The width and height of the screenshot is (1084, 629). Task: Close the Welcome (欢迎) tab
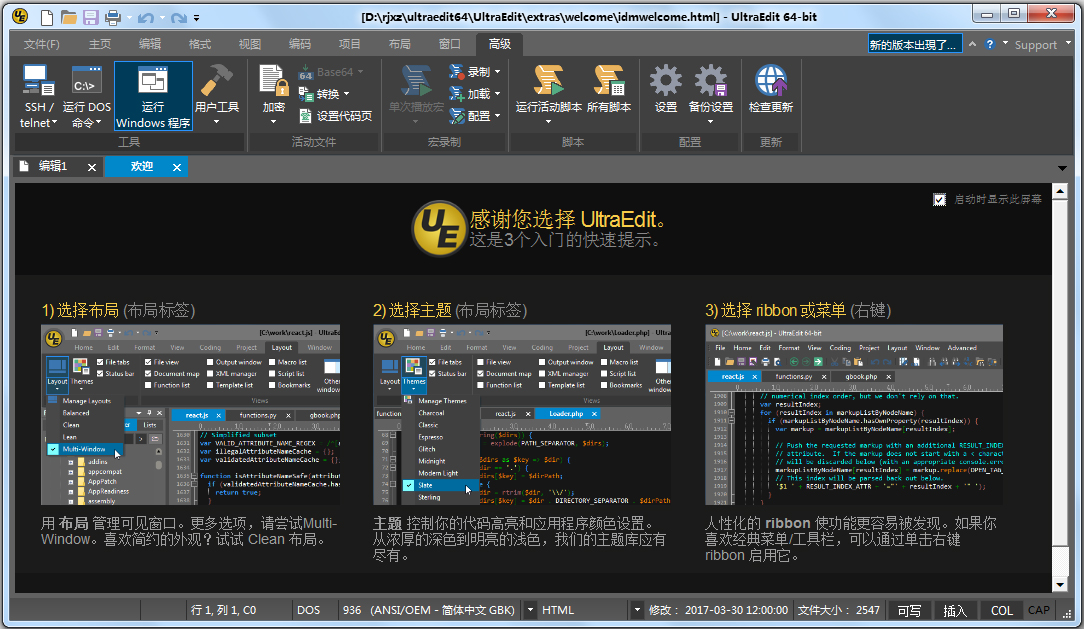[177, 167]
